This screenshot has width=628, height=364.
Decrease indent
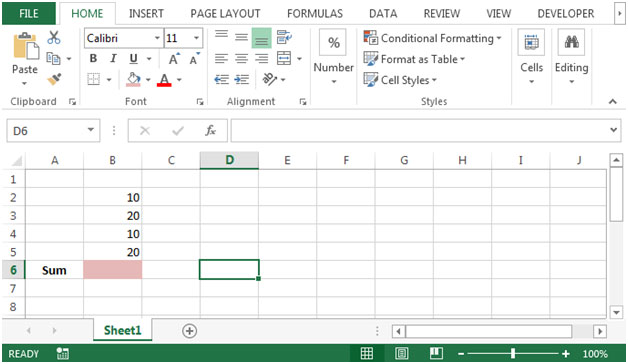point(221,79)
